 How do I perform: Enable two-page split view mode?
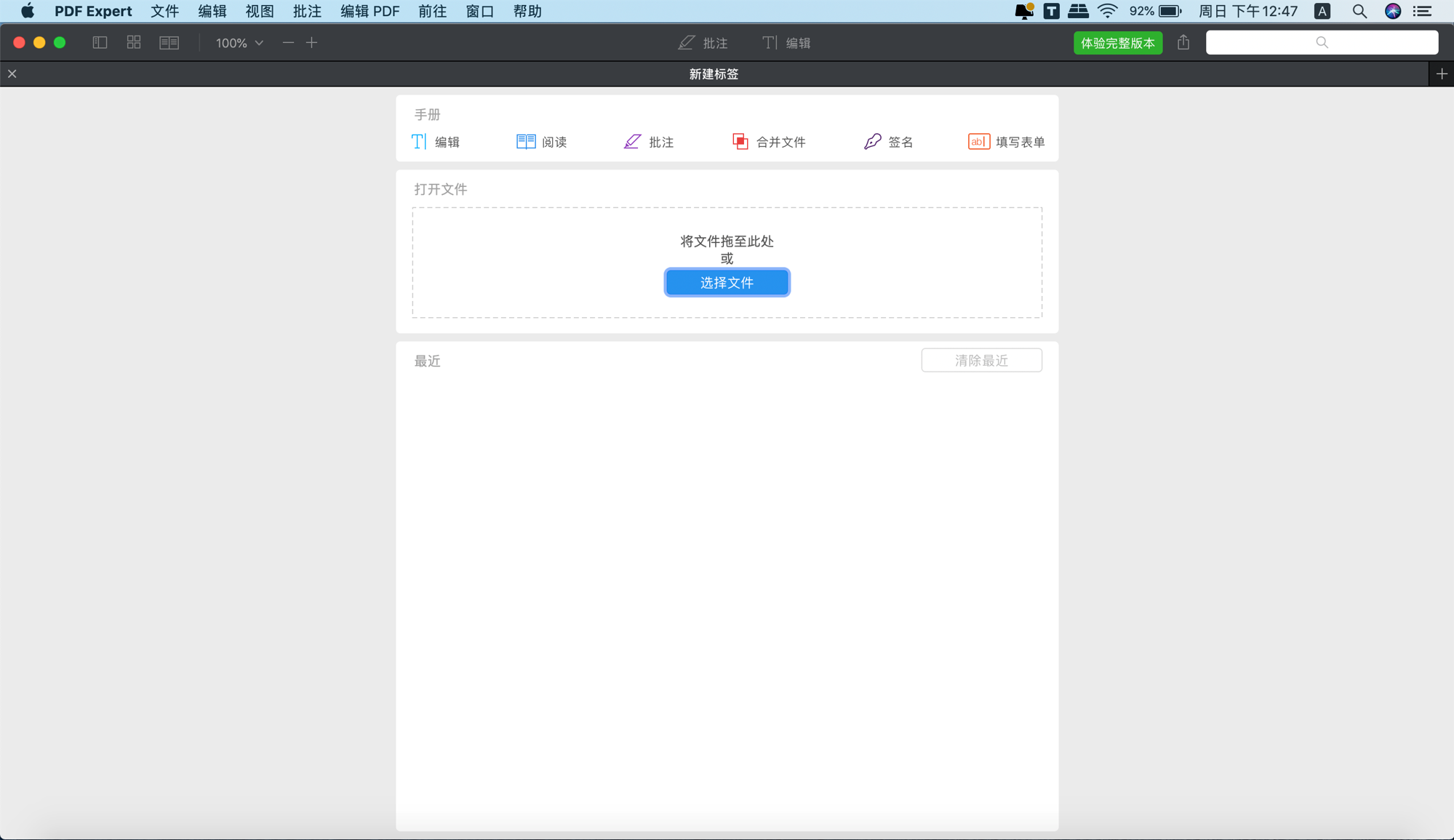[169, 43]
